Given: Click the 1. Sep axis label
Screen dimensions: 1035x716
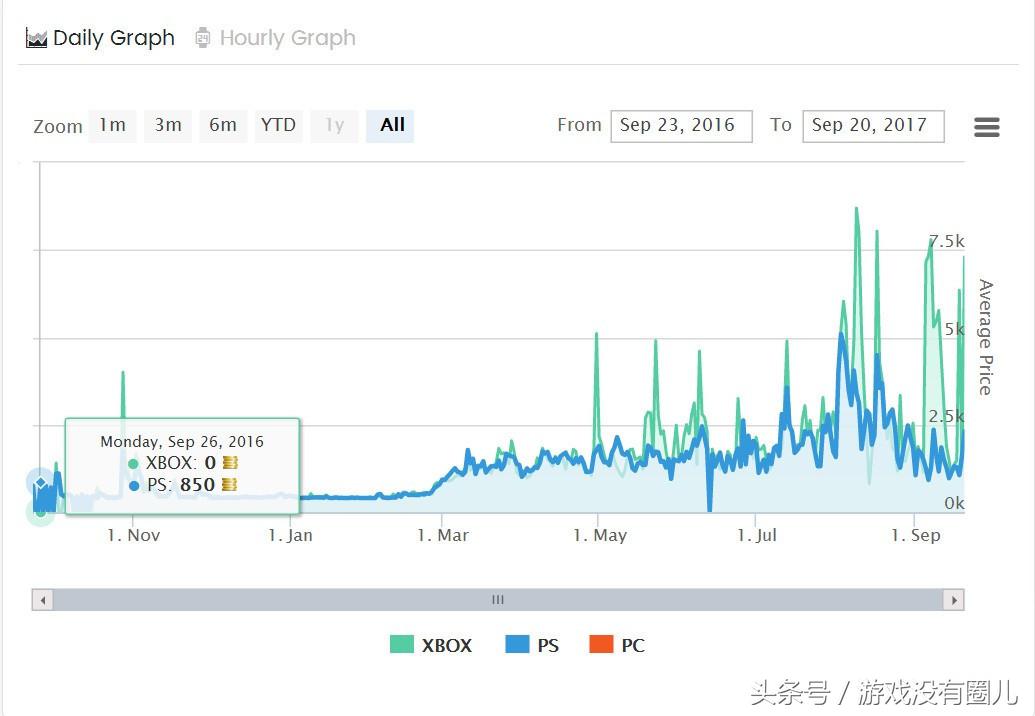Looking at the screenshot, I should coord(916,535).
